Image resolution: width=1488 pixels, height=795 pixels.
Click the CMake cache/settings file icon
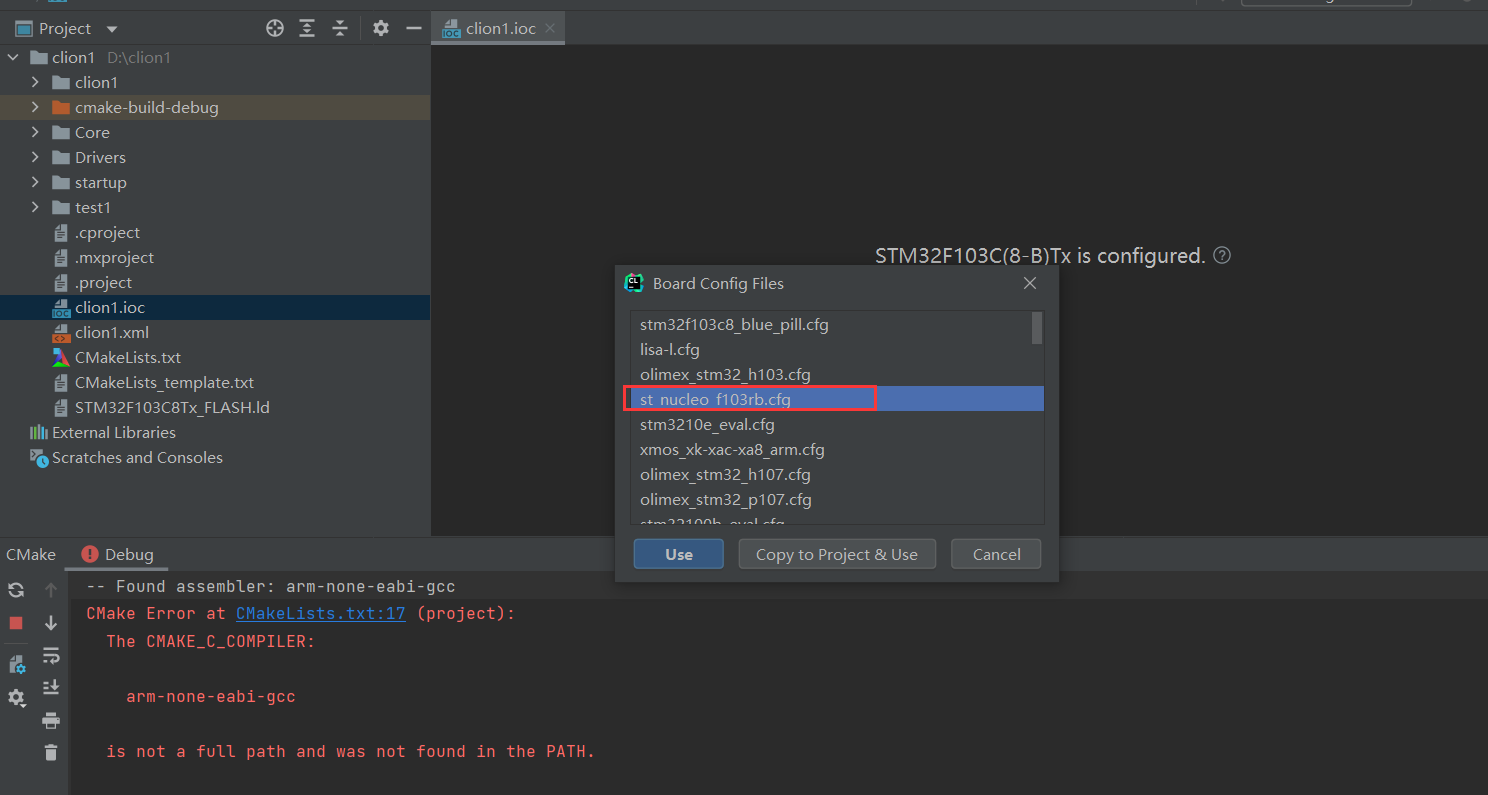16,664
